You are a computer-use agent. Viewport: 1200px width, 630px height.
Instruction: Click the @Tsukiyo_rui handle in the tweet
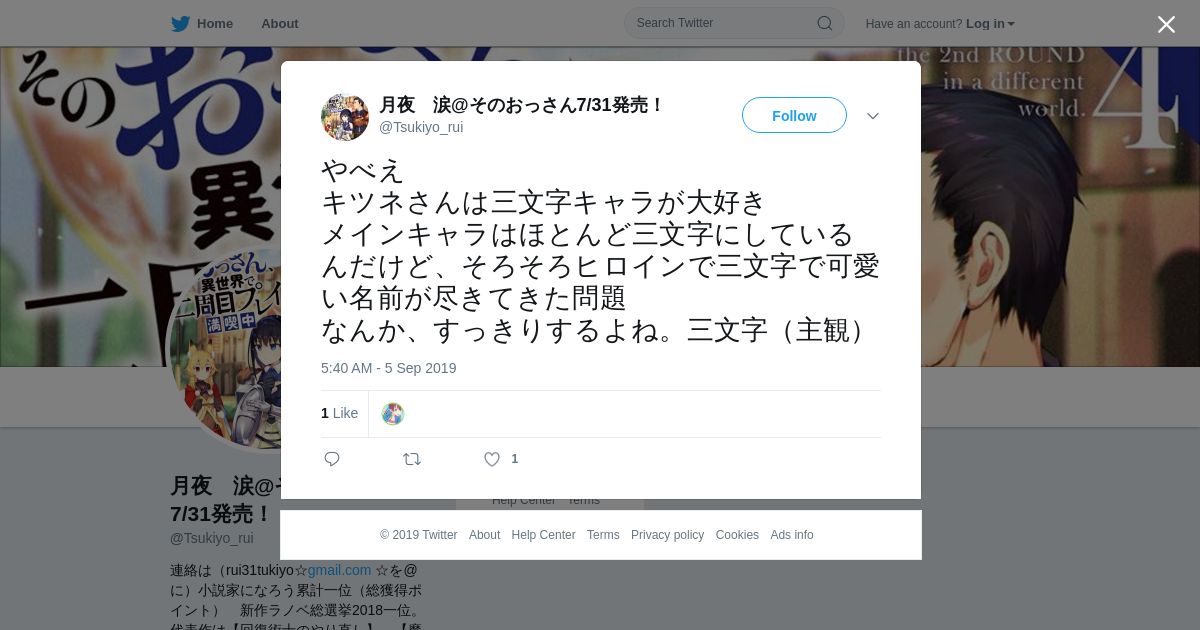pyautogui.click(x=421, y=127)
